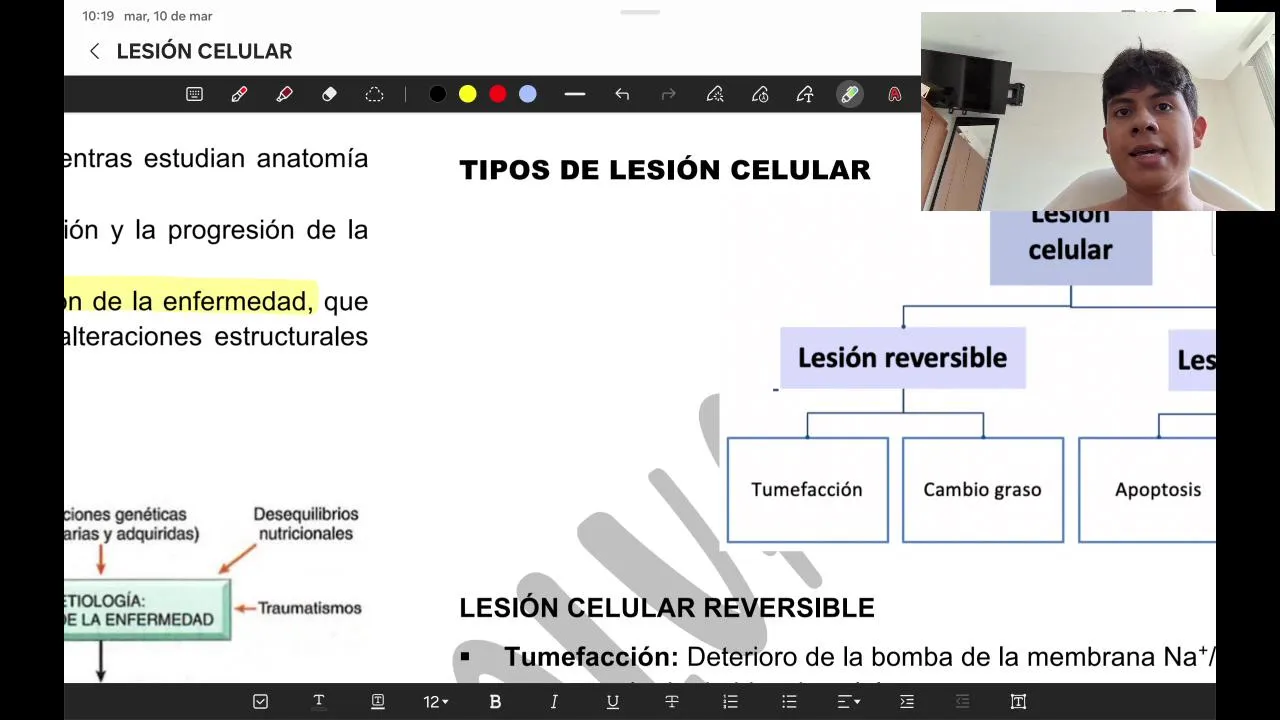Click the presenter webcam video overlay
This screenshot has width=1280, height=720.
pyautogui.click(x=1098, y=111)
